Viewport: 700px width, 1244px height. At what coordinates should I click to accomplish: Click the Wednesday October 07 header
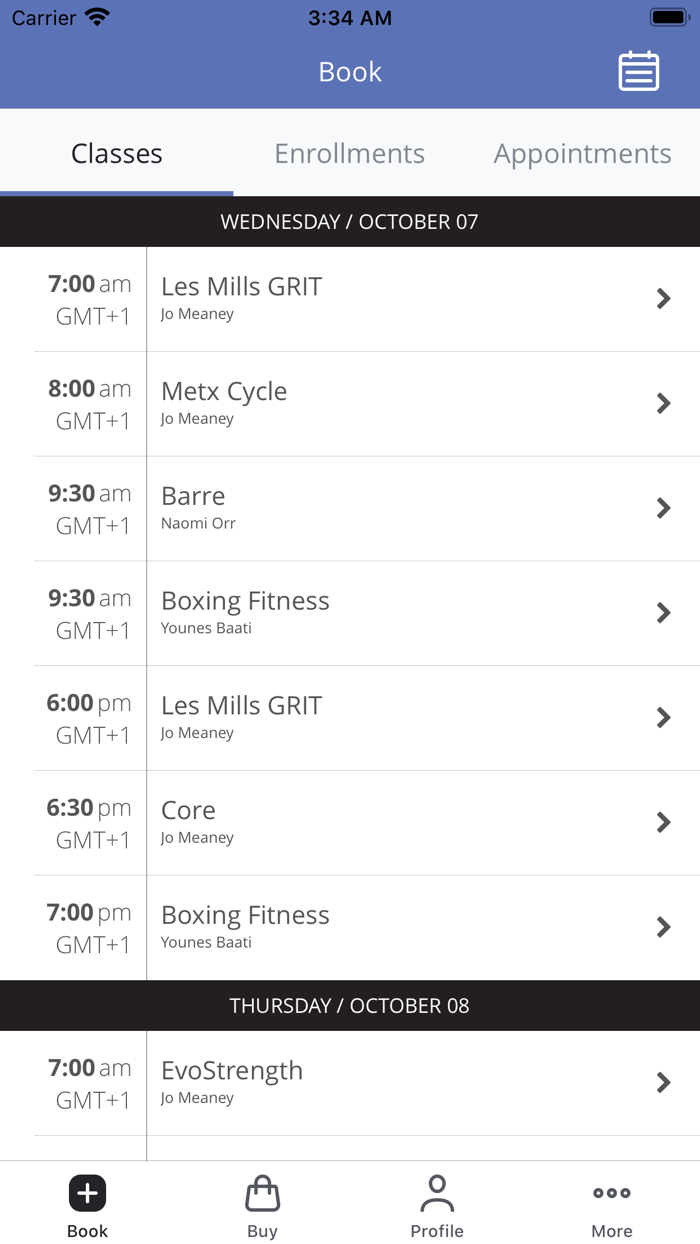click(x=349, y=221)
